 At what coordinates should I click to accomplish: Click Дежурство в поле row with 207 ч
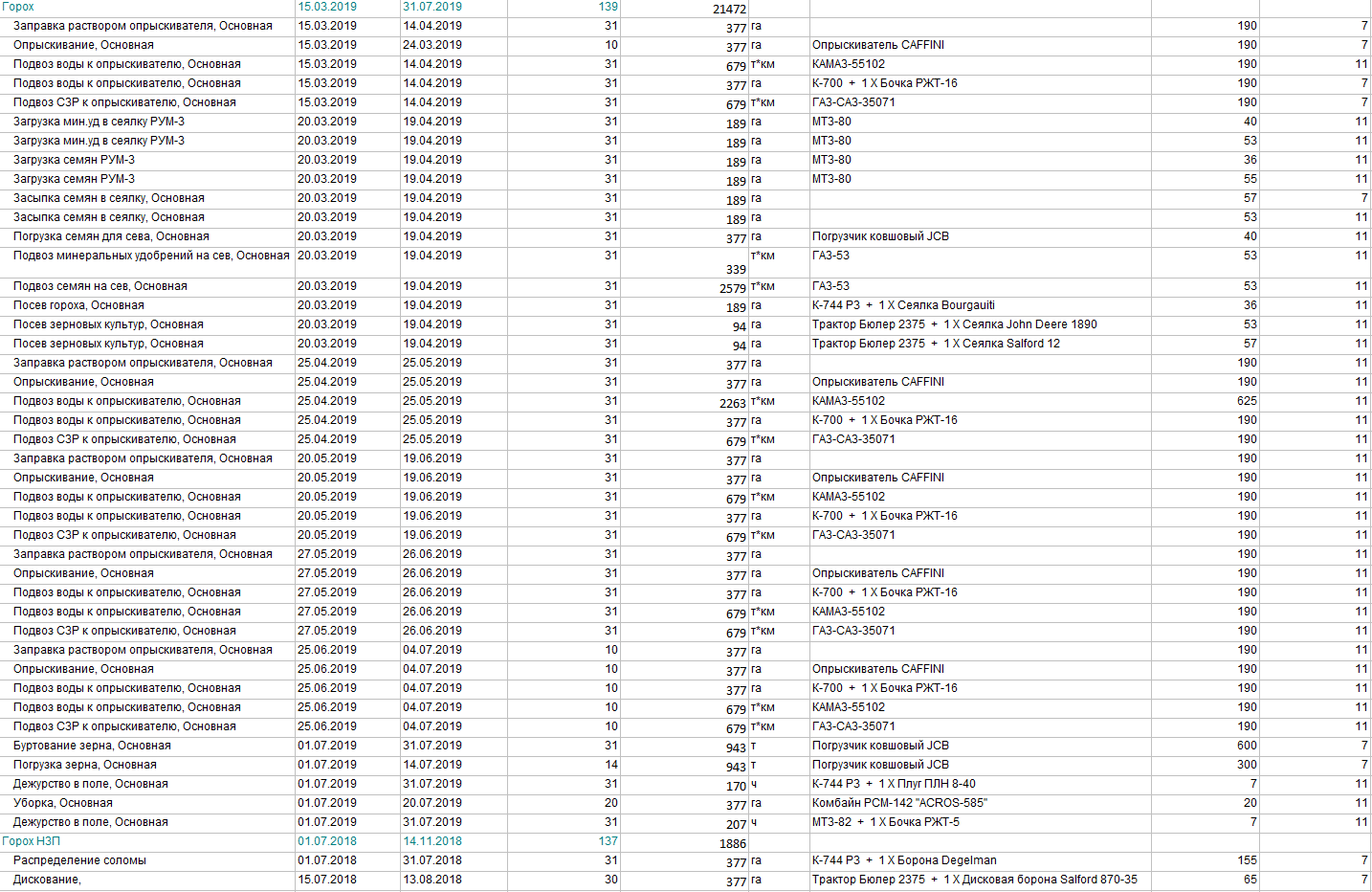pos(90,822)
